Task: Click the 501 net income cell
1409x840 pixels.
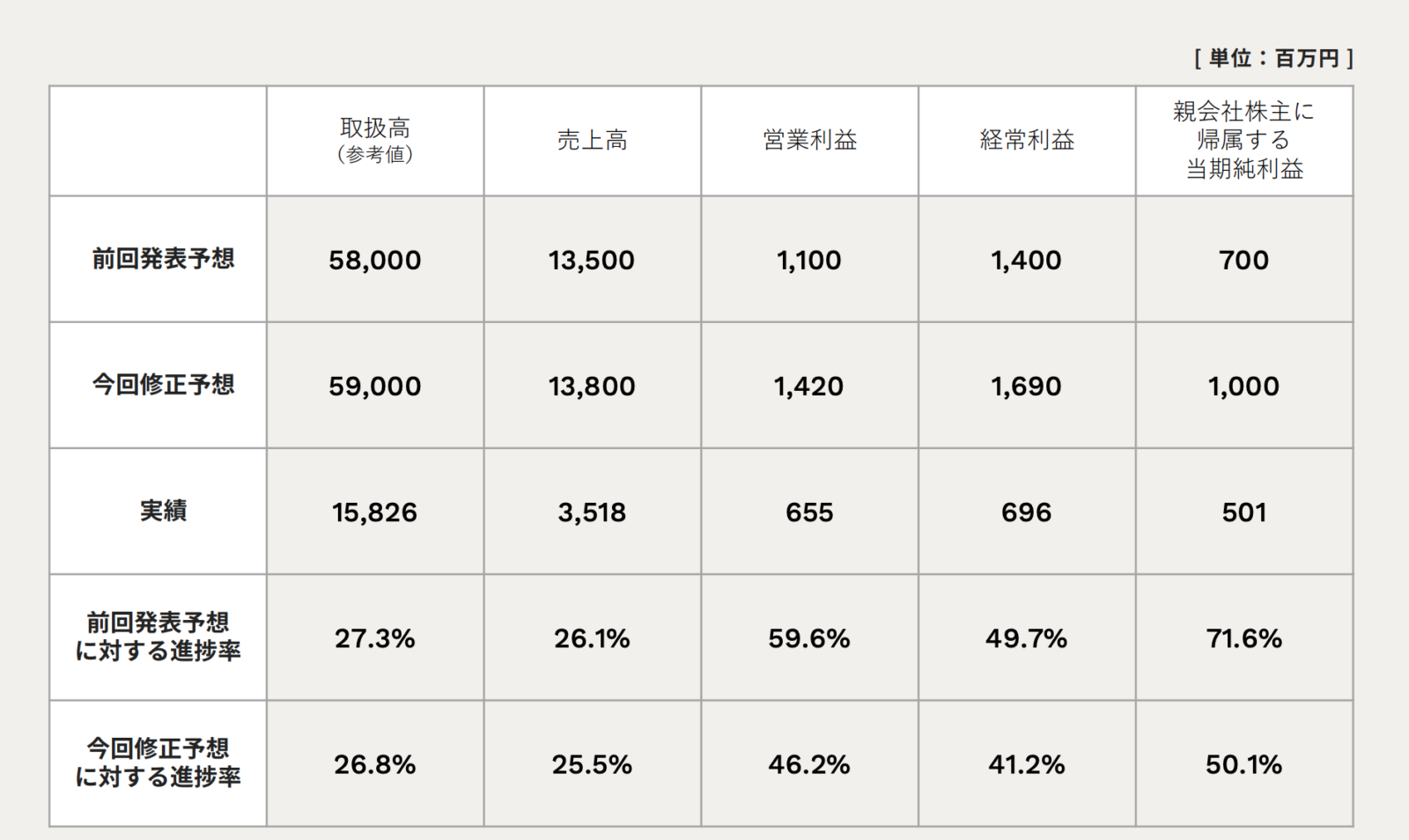Action: coord(1243,512)
